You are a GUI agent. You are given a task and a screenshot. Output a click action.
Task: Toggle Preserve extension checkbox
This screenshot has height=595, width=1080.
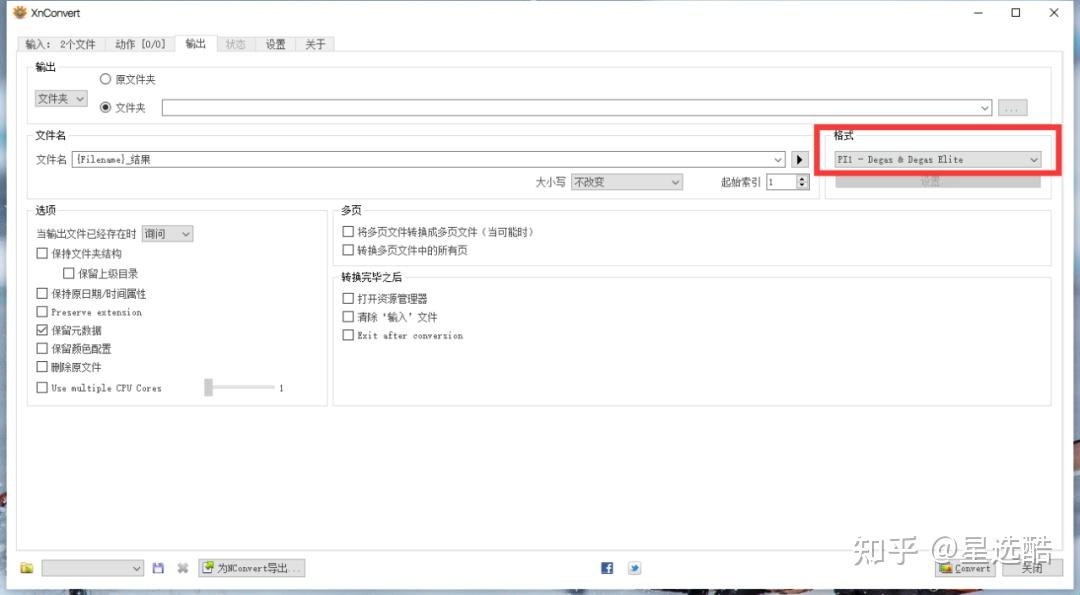[42, 312]
